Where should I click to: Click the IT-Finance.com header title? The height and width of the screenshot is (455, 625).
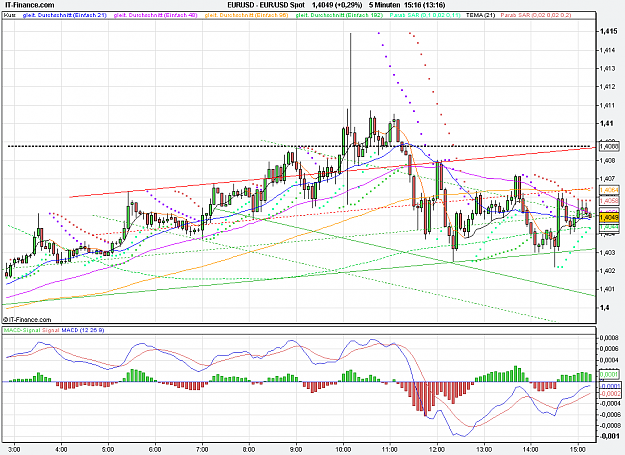click(x=29, y=5)
